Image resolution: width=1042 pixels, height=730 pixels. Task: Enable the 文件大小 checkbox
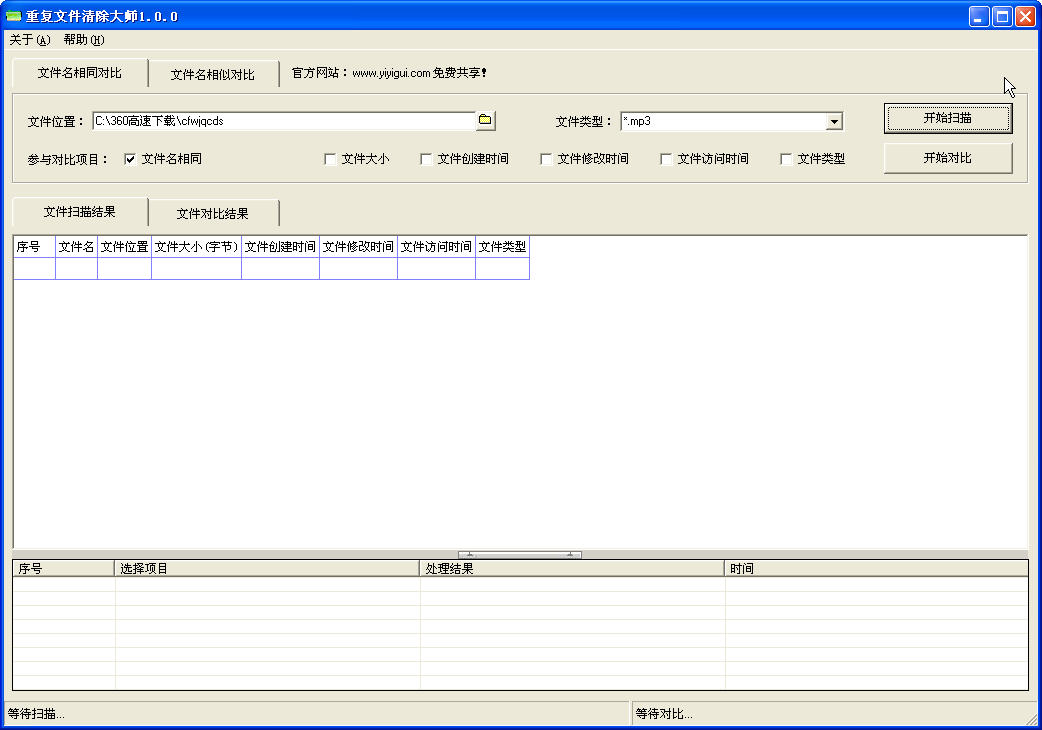pos(330,159)
